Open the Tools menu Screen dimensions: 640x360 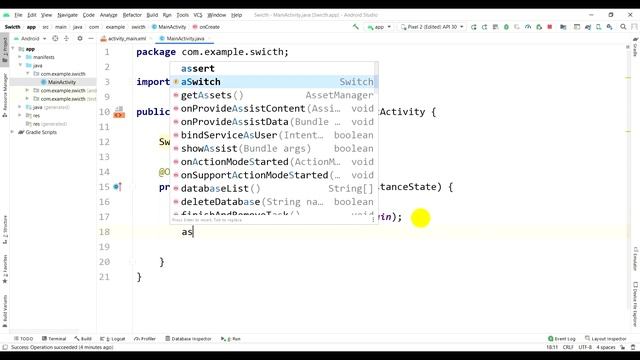coord(182,15)
